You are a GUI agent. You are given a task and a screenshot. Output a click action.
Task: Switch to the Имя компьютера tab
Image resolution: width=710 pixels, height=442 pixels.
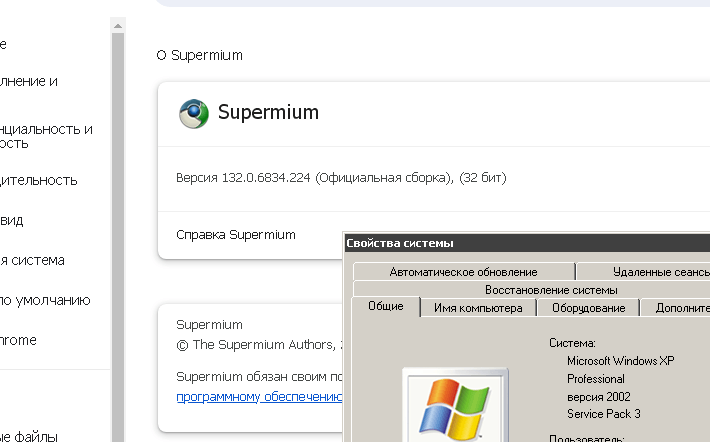tap(478, 308)
